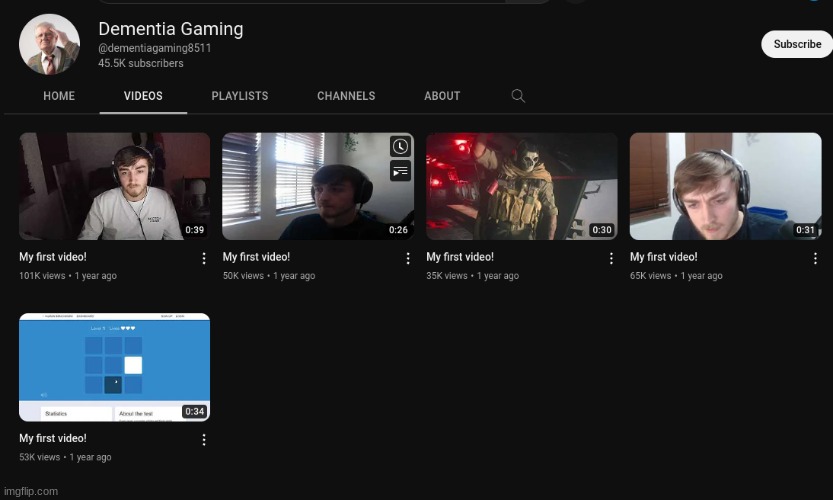This screenshot has width=833, height=500.
Task: Open the options menu for the 53K views video
Action: [204, 439]
